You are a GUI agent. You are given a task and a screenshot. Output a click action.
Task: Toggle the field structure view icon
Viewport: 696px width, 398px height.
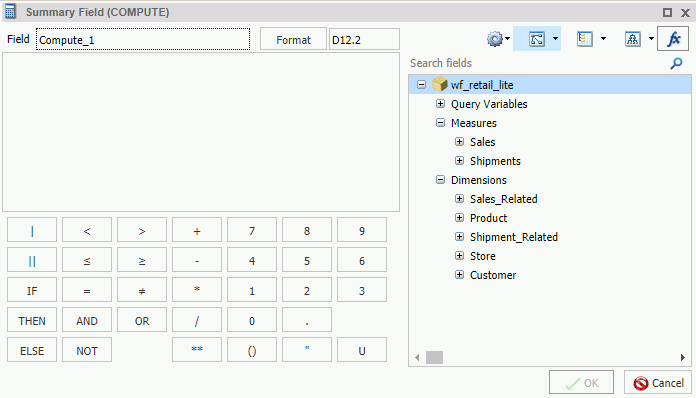click(x=537, y=39)
